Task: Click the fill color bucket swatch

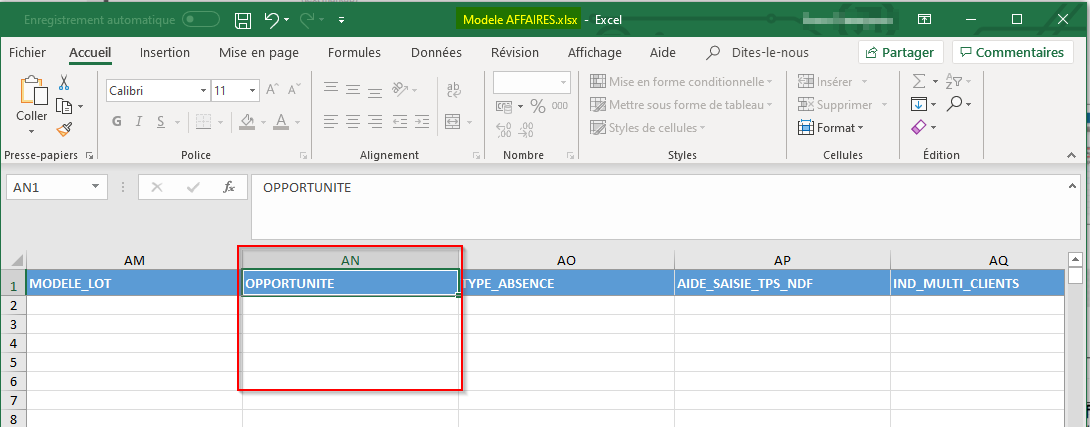Action: (x=248, y=121)
